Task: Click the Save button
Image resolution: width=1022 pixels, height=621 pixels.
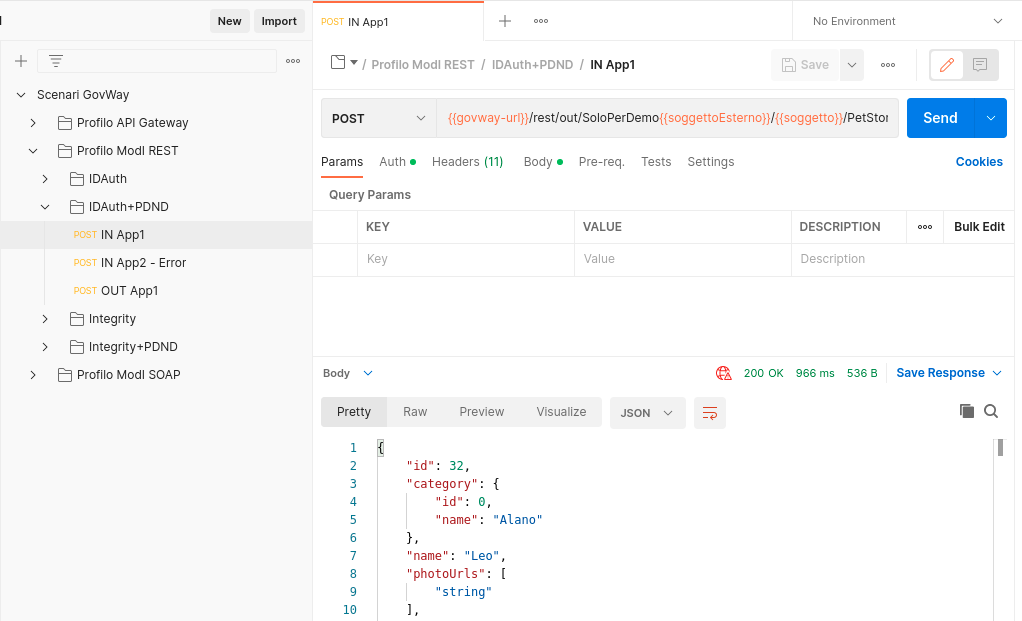Action: pyautogui.click(x=805, y=65)
